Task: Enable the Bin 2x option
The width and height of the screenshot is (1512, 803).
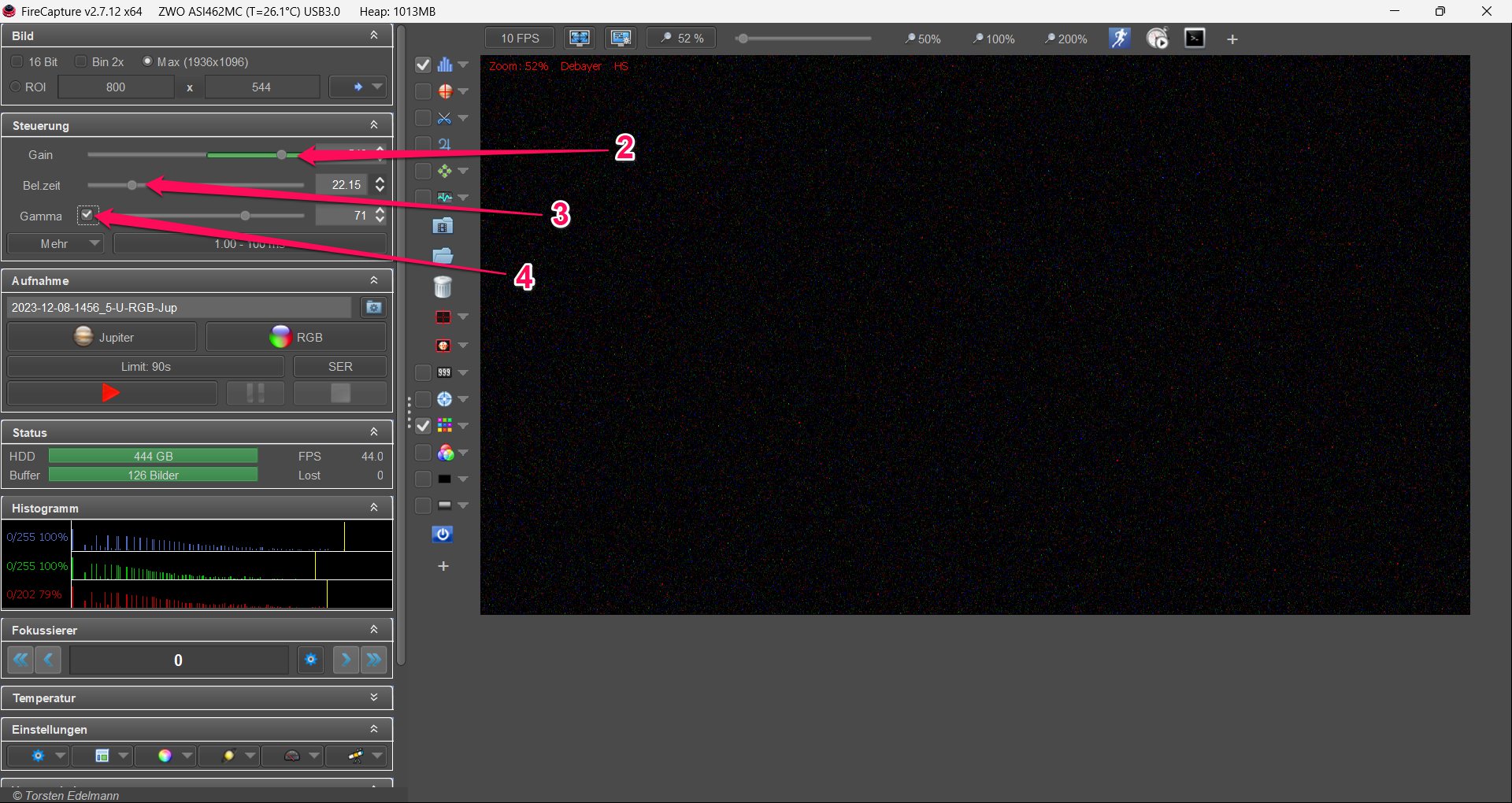Action: pyautogui.click(x=80, y=61)
